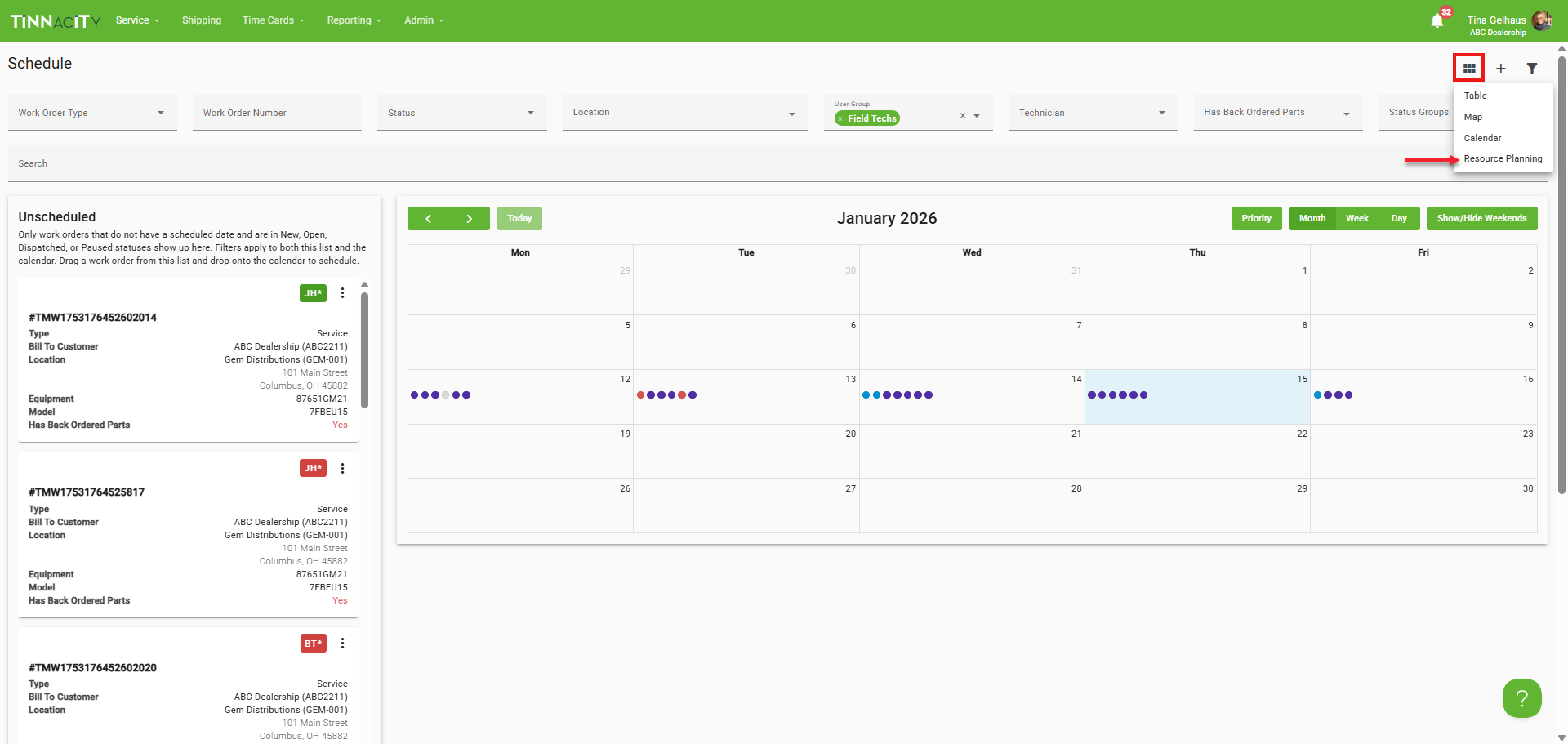Click the plus icon to add
This screenshot has height=744, width=1568.
click(x=1500, y=69)
